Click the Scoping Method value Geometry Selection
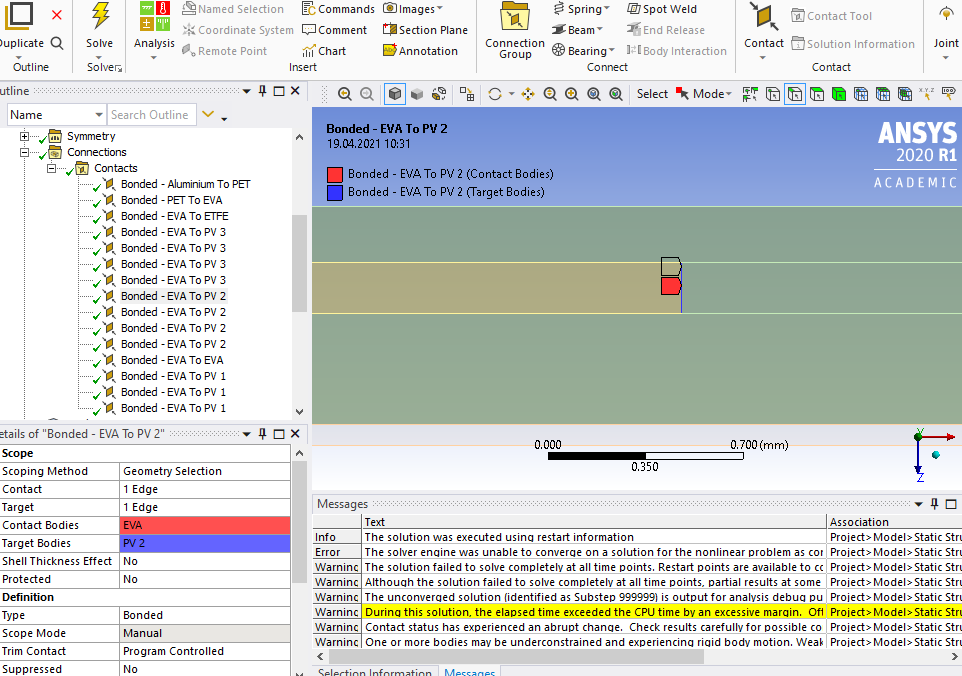Image resolution: width=962 pixels, height=676 pixels. pyautogui.click(x=204, y=471)
